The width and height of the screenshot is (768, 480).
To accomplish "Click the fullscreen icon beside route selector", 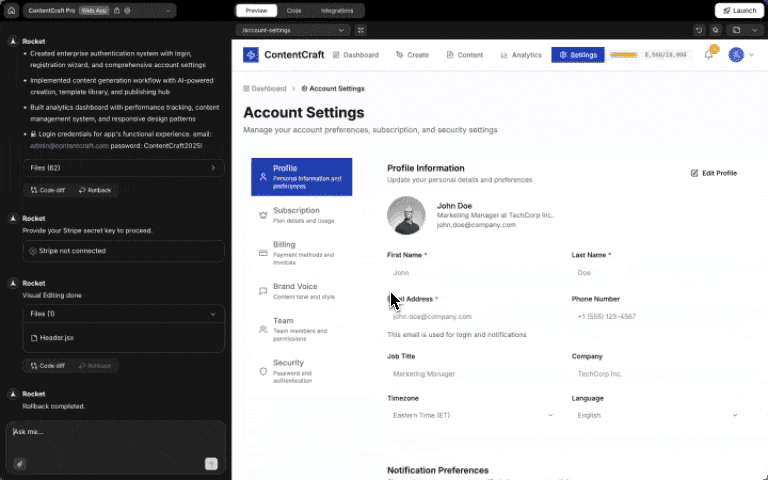I will pyautogui.click(x=361, y=30).
